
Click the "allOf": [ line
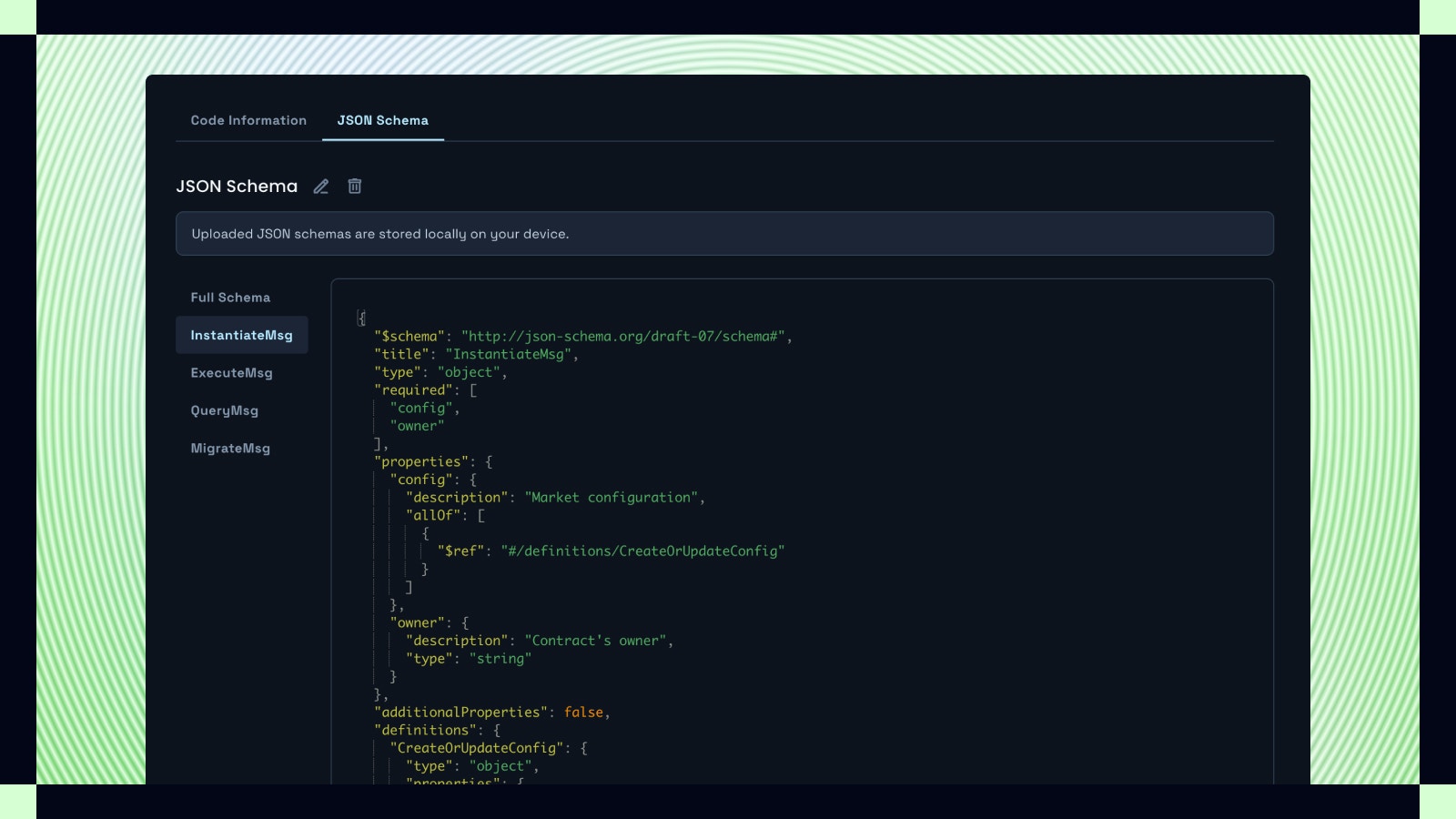[x=446, y=515]
